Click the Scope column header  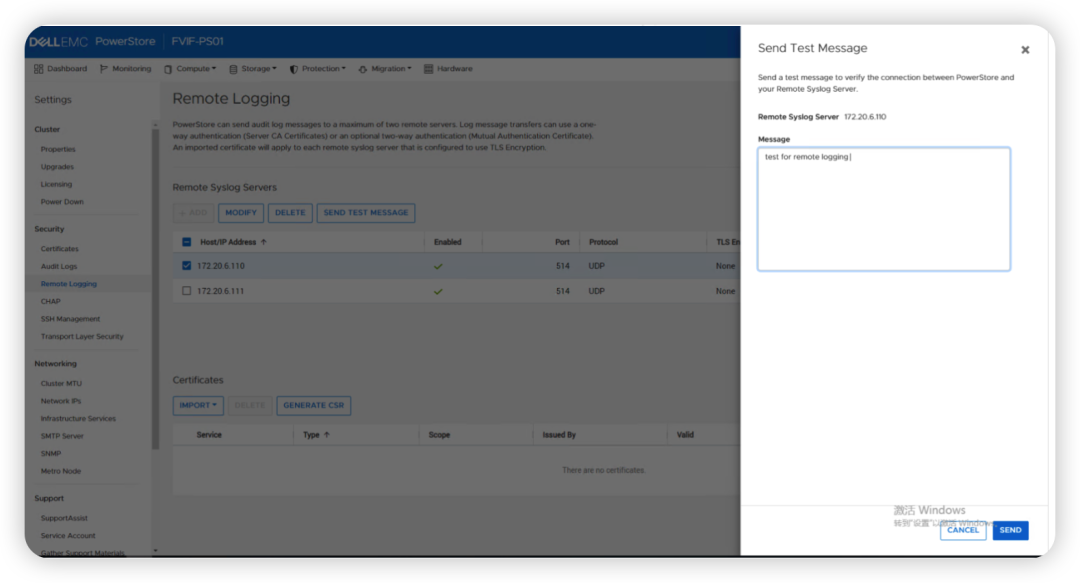pos(439,435)
